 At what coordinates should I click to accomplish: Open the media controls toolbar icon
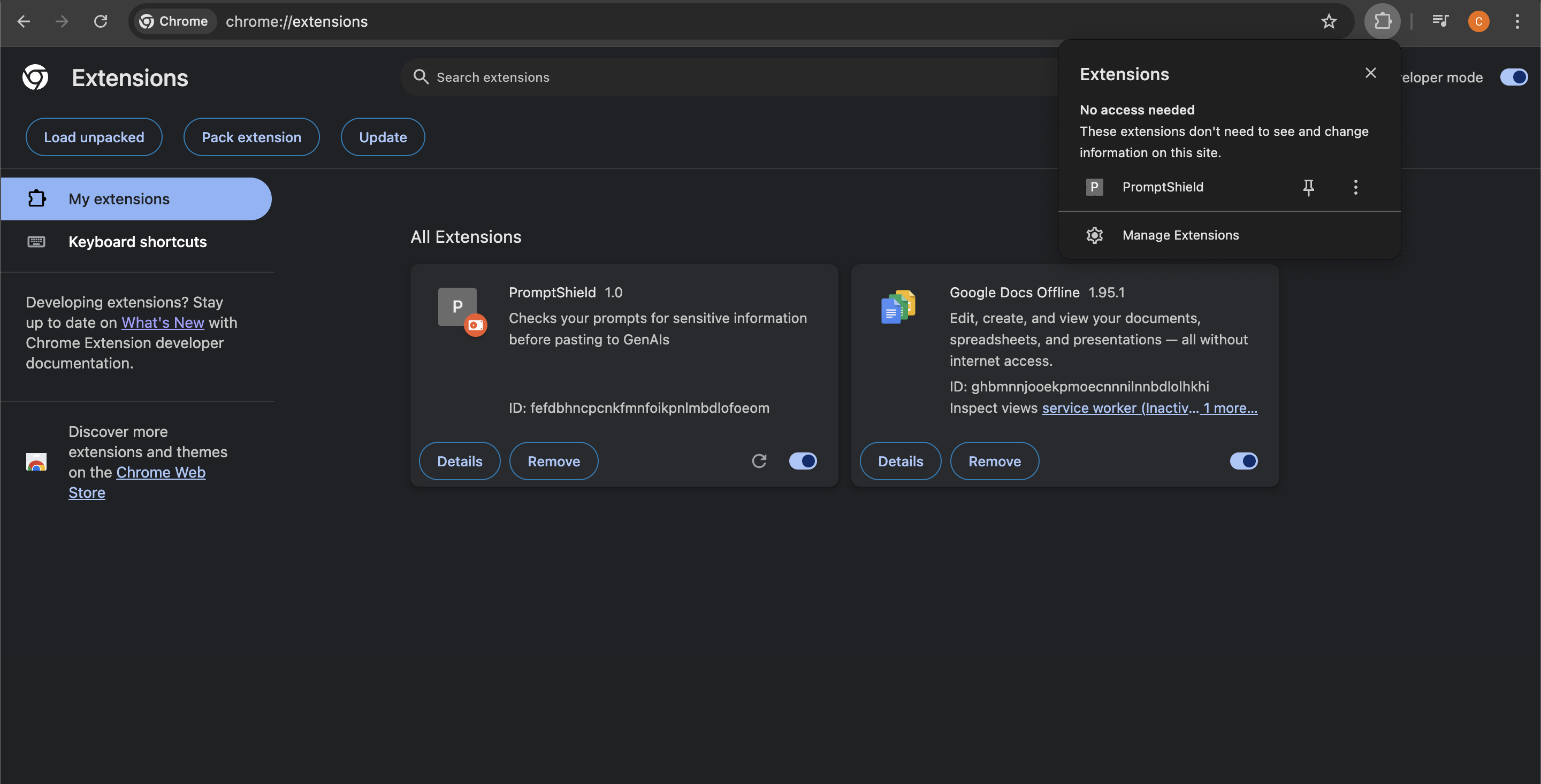pyautogui.click(x=1440, y=21)
